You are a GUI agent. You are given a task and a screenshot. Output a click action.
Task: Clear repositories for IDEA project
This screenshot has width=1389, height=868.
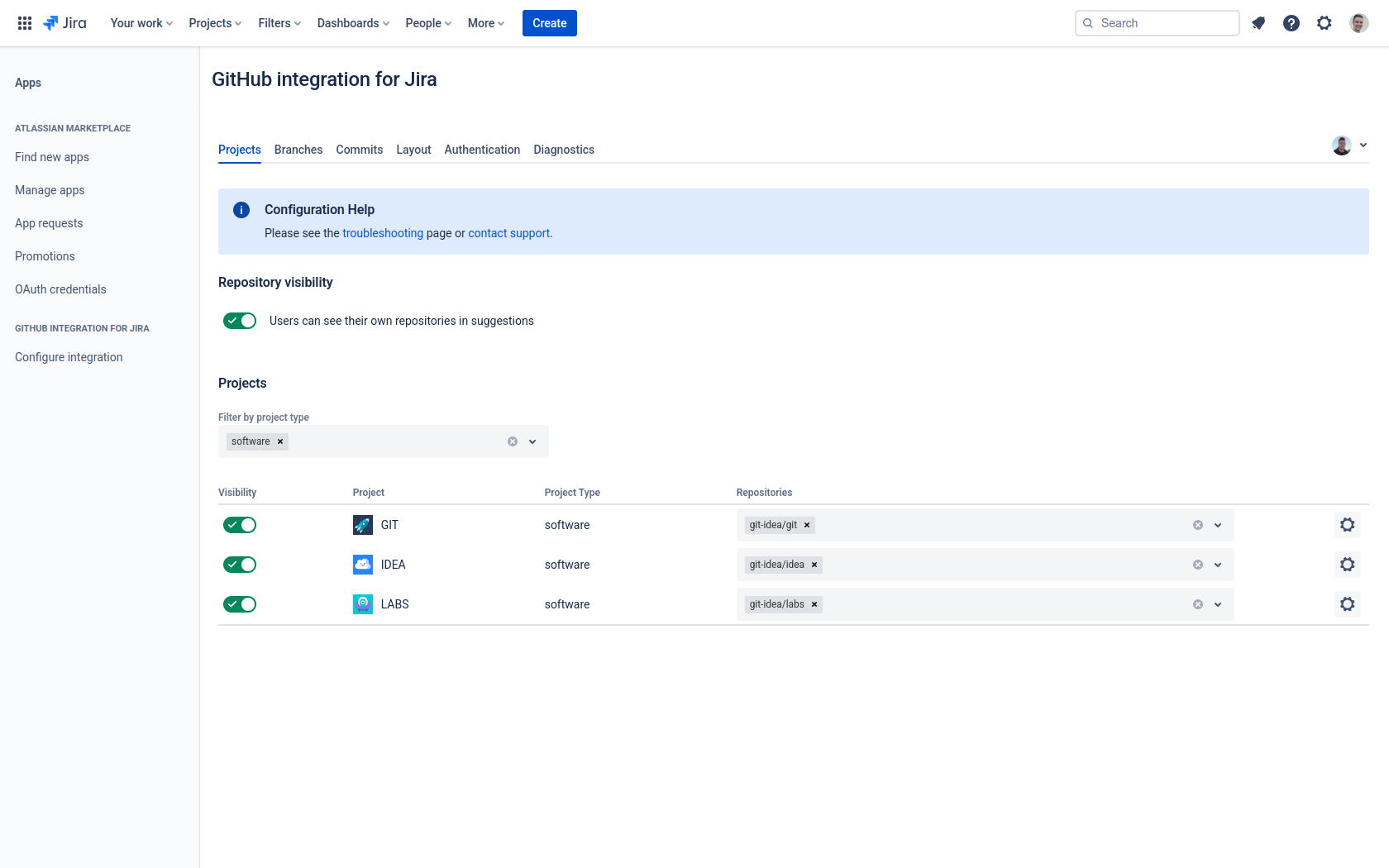click(1198, 565)
